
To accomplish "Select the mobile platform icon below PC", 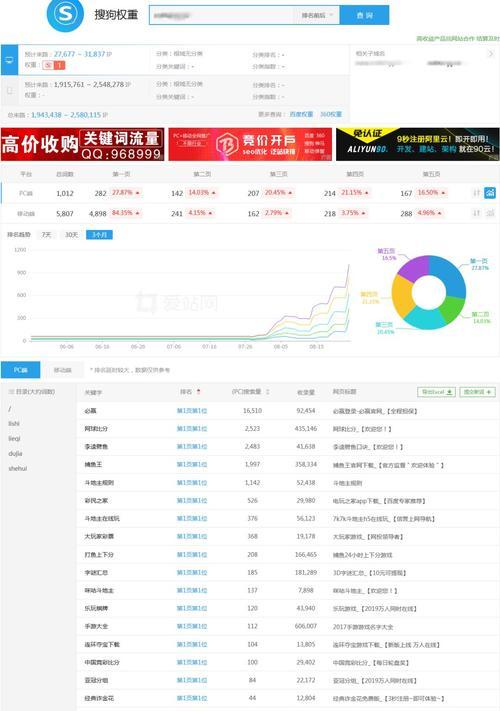I will tap(10, 90).
